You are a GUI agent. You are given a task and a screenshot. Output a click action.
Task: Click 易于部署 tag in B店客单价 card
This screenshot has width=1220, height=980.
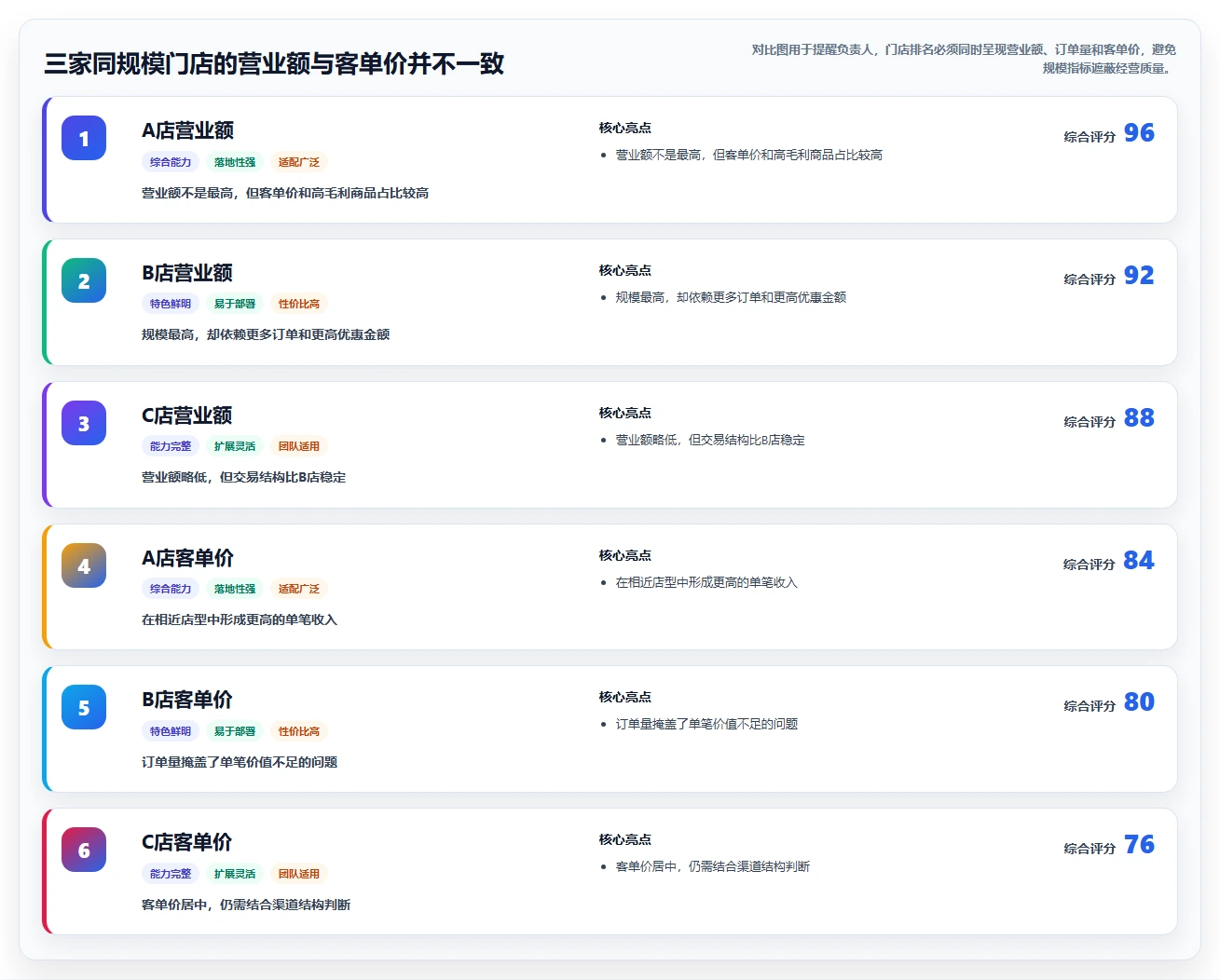(235, 731)
